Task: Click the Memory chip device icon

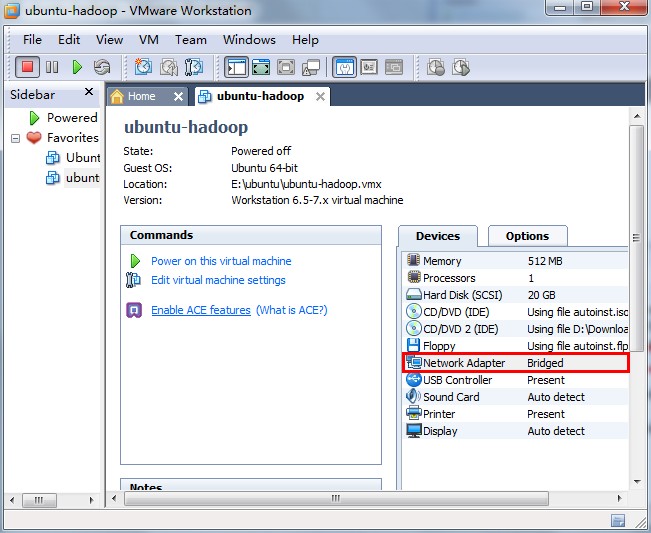Action: point(414,260)
